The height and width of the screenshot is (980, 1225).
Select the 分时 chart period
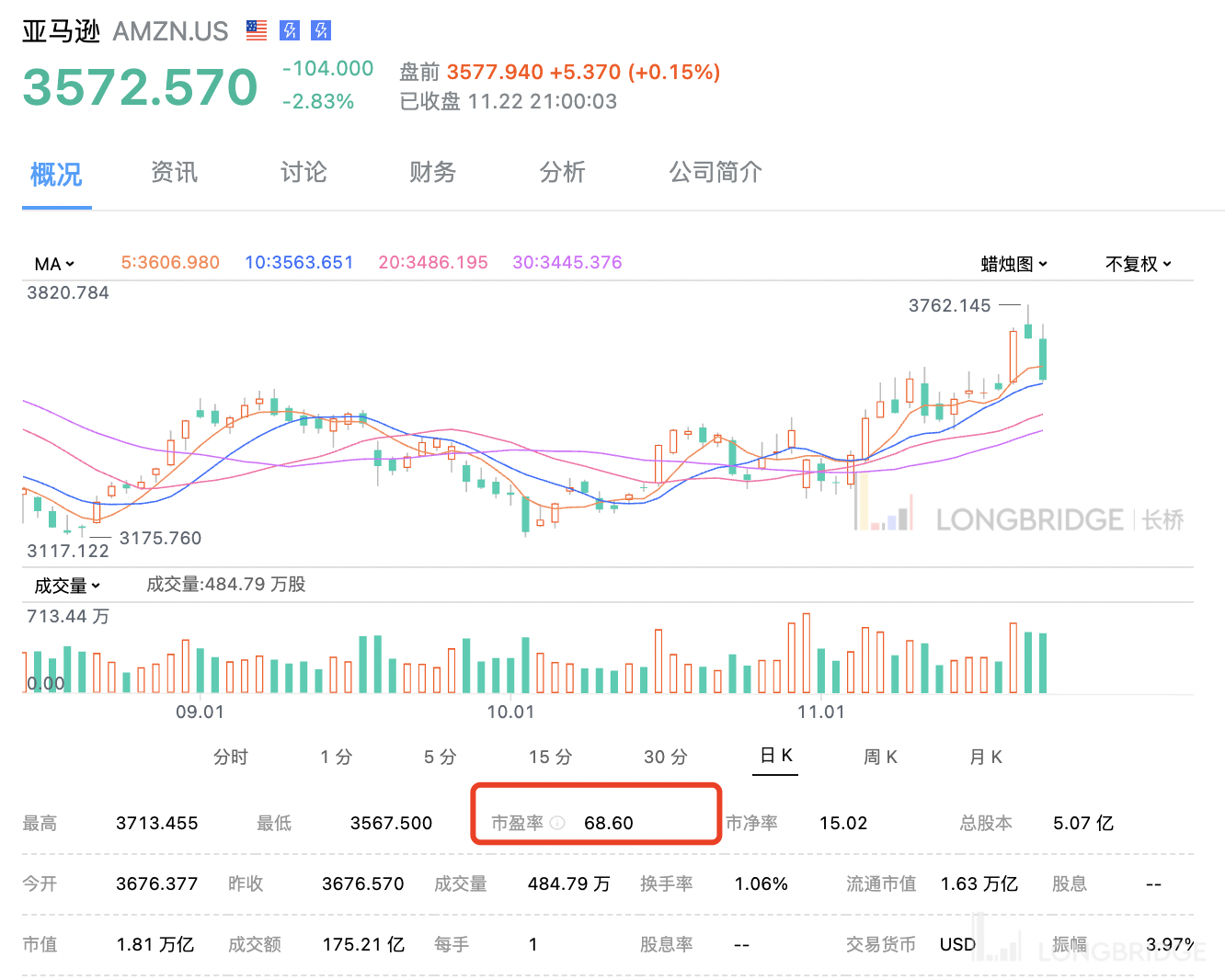(x=231, y=757)
